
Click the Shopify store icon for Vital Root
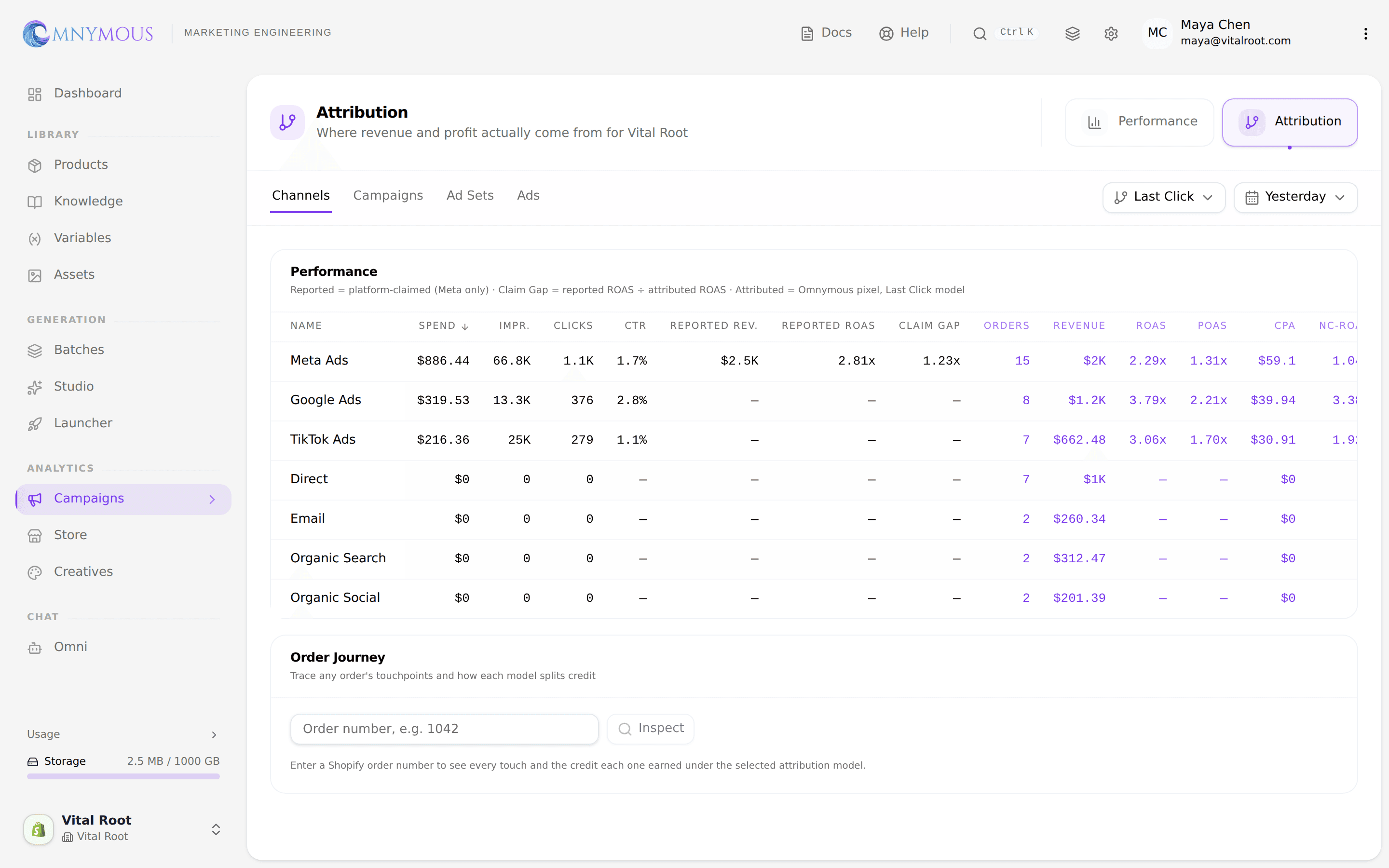point(39,829)
